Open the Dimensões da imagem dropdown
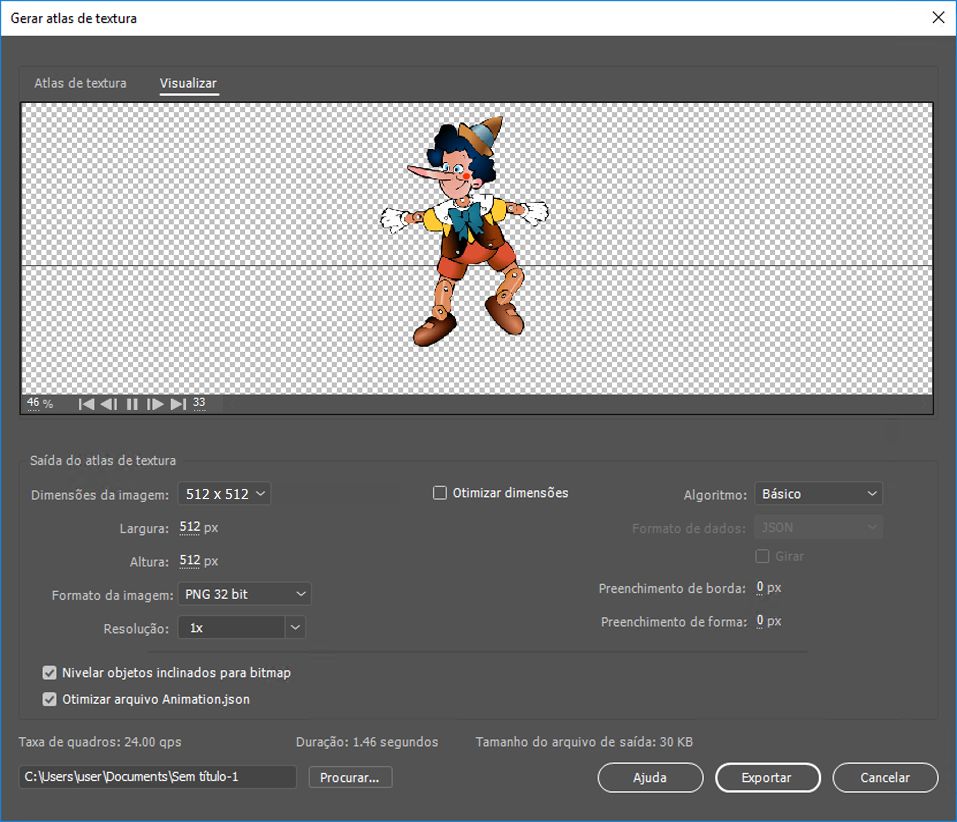The width and height of the screenshot is (957, 822). [x=225, y=494]
